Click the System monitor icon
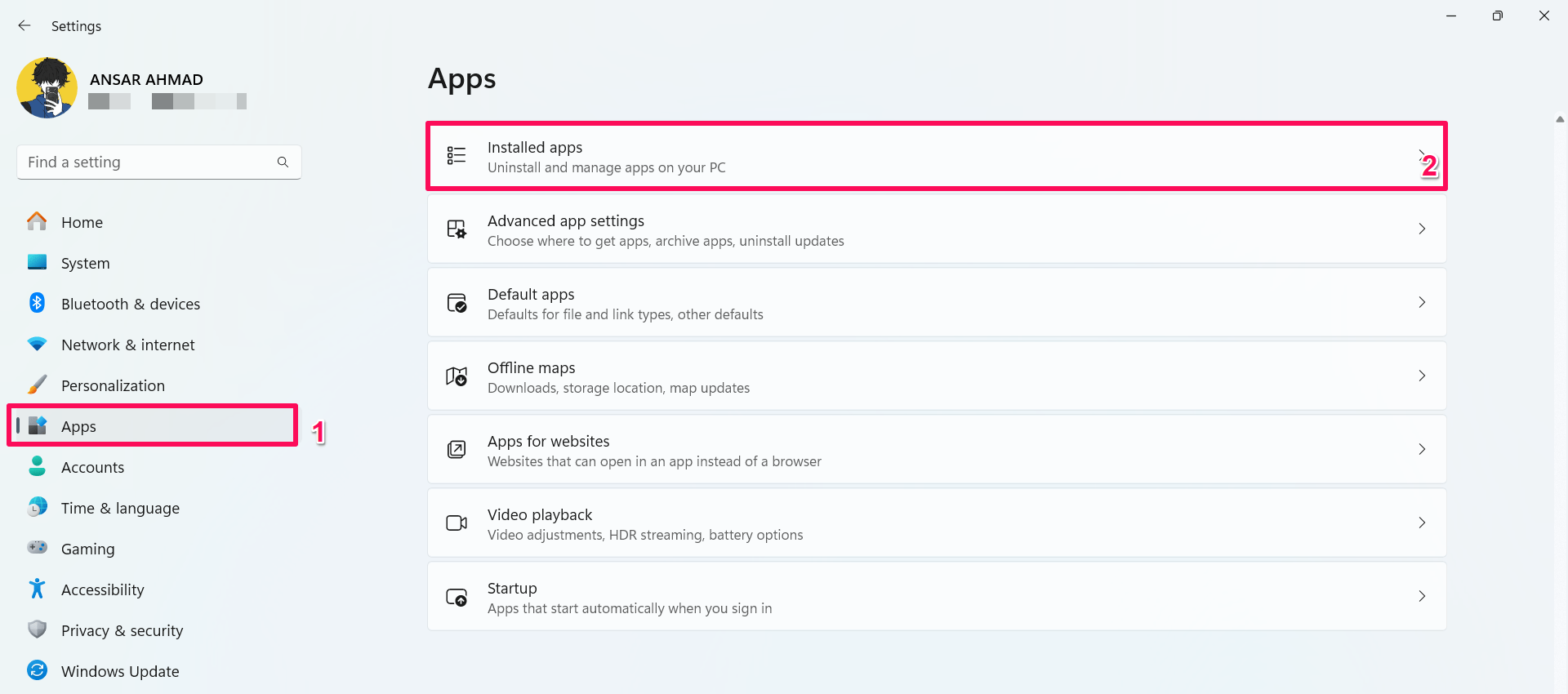1568x694 pixels. click(37, 262)
